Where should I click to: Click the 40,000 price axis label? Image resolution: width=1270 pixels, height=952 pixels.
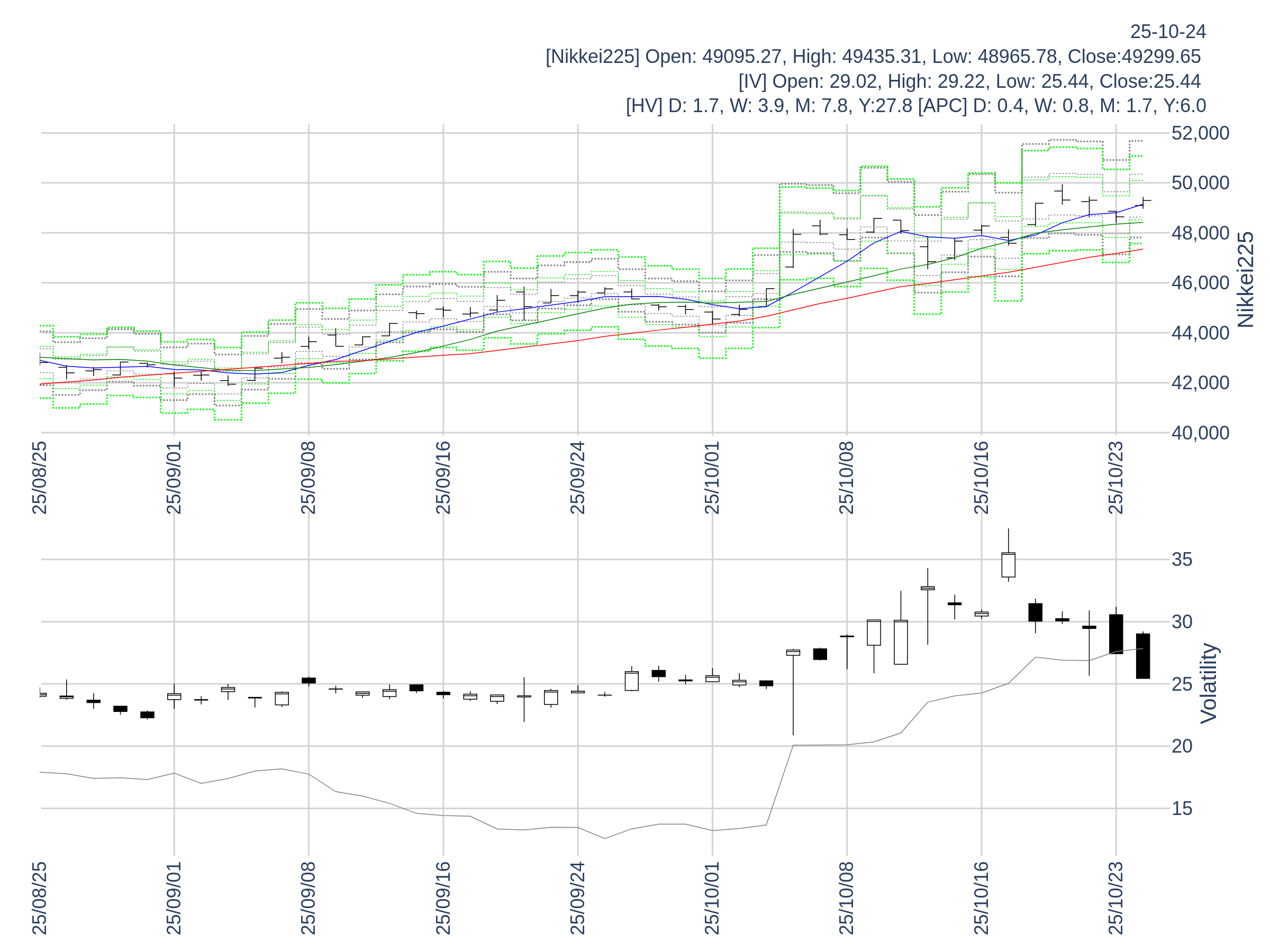point(1200,433)
